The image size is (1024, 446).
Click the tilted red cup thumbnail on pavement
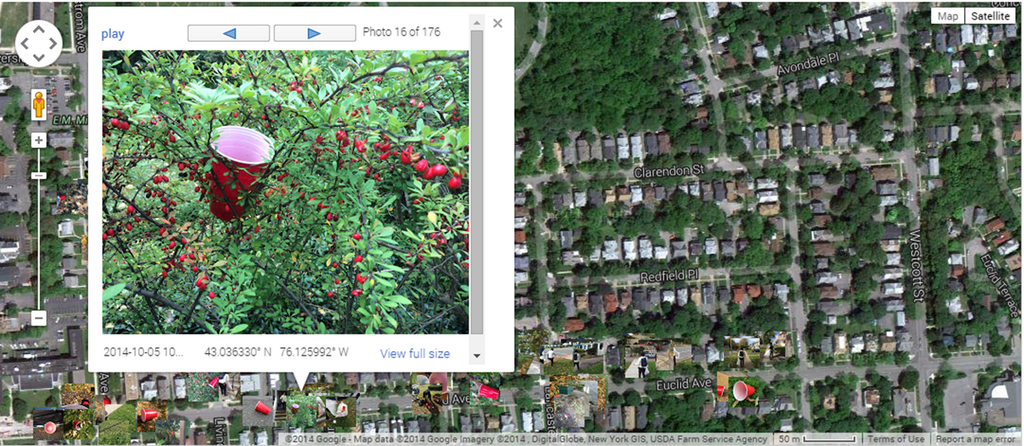click(259, 410)
